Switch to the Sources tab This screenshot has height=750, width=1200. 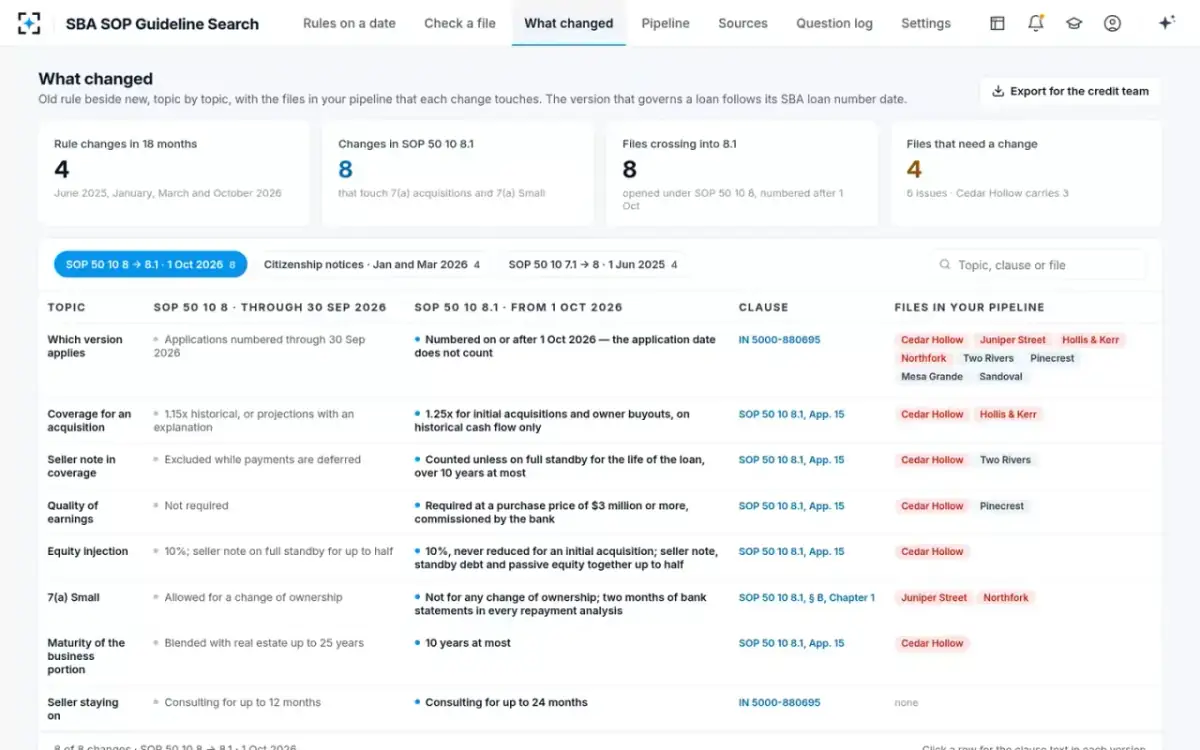[x=743, y=23]
